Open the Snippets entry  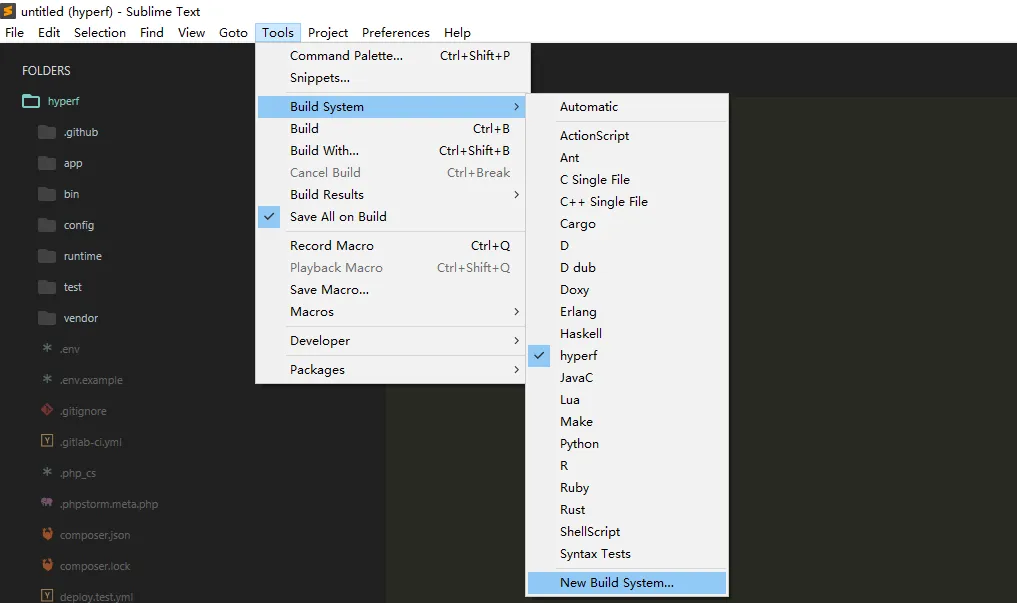[x=391, y=78]
